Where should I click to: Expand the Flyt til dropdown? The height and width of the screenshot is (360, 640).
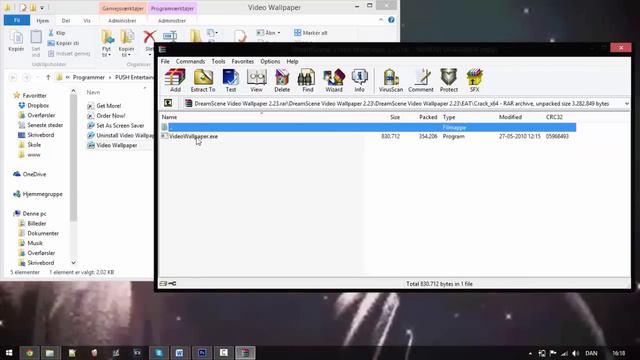click(107, 52)
